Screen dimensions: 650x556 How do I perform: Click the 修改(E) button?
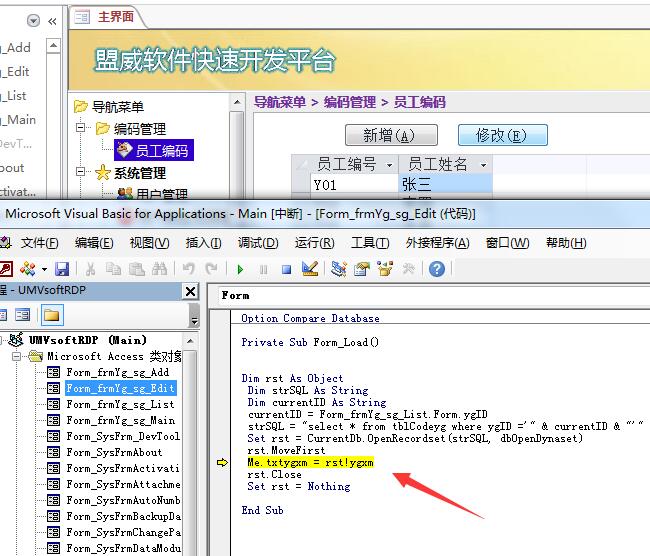coord(502,135)
